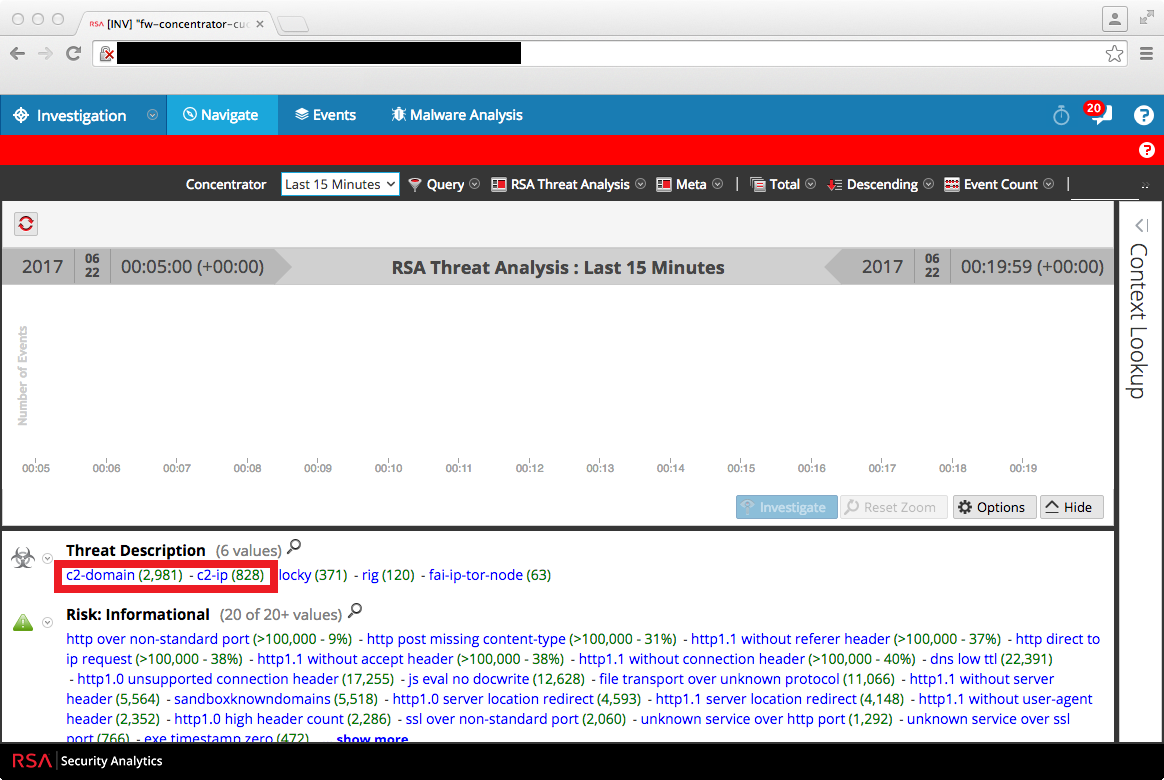Switch to the Events tab
The image size is (1164, 780).
click(x=325, y=115)
